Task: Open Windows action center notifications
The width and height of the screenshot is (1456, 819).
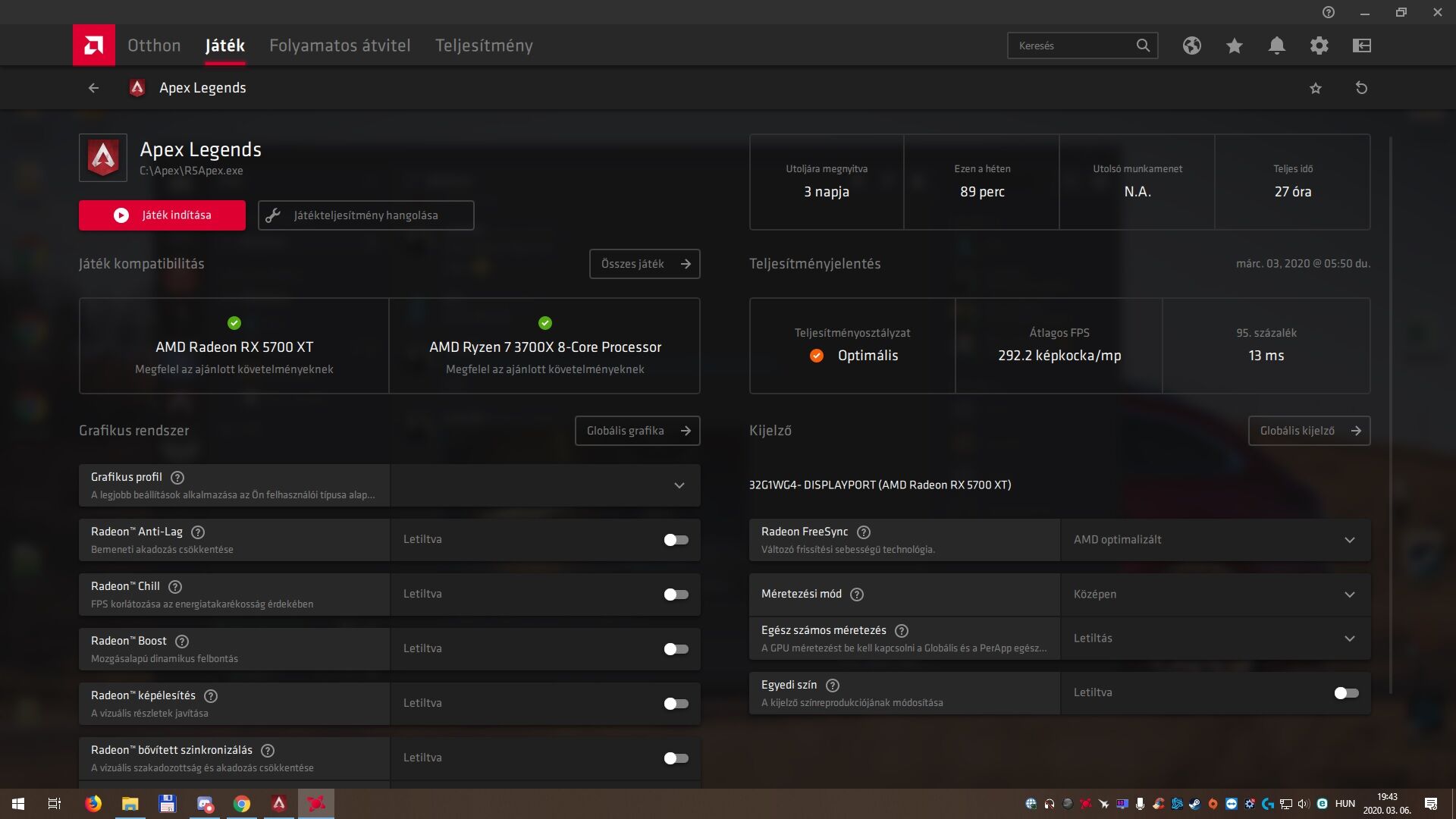Action: pyautogui.click(x=1431, y=804)
